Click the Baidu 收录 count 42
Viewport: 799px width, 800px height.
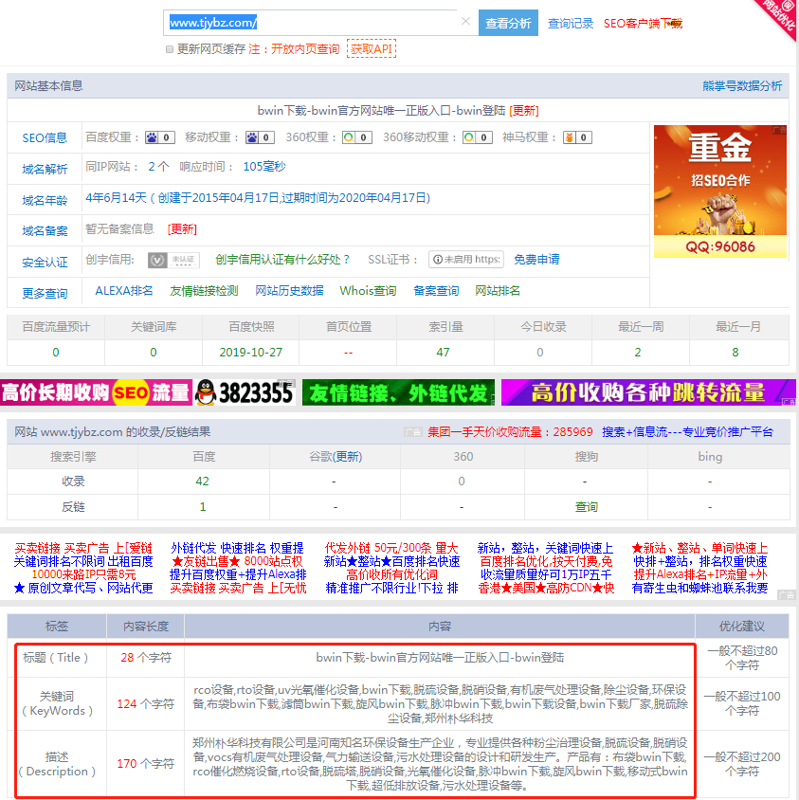point(203,481)
